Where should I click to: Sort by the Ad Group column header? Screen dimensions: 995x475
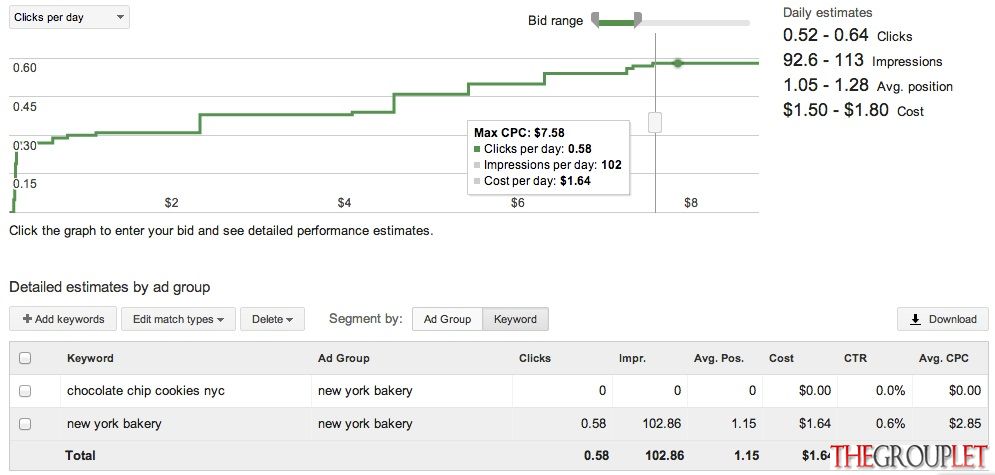(343, 358)
